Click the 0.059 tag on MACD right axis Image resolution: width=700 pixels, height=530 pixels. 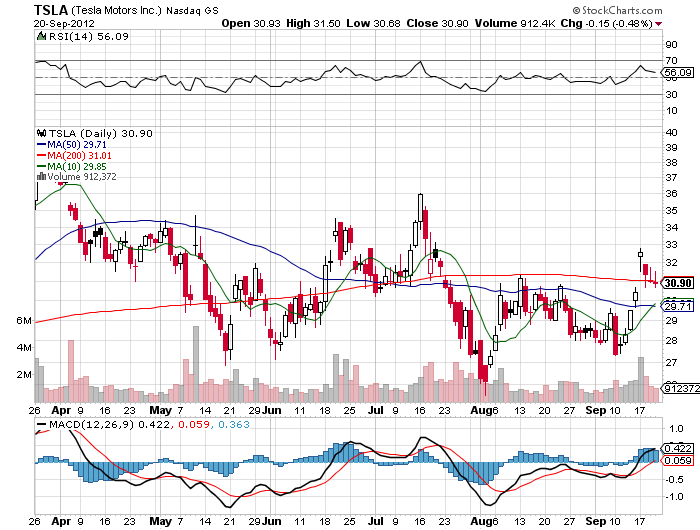coord(678,461)
